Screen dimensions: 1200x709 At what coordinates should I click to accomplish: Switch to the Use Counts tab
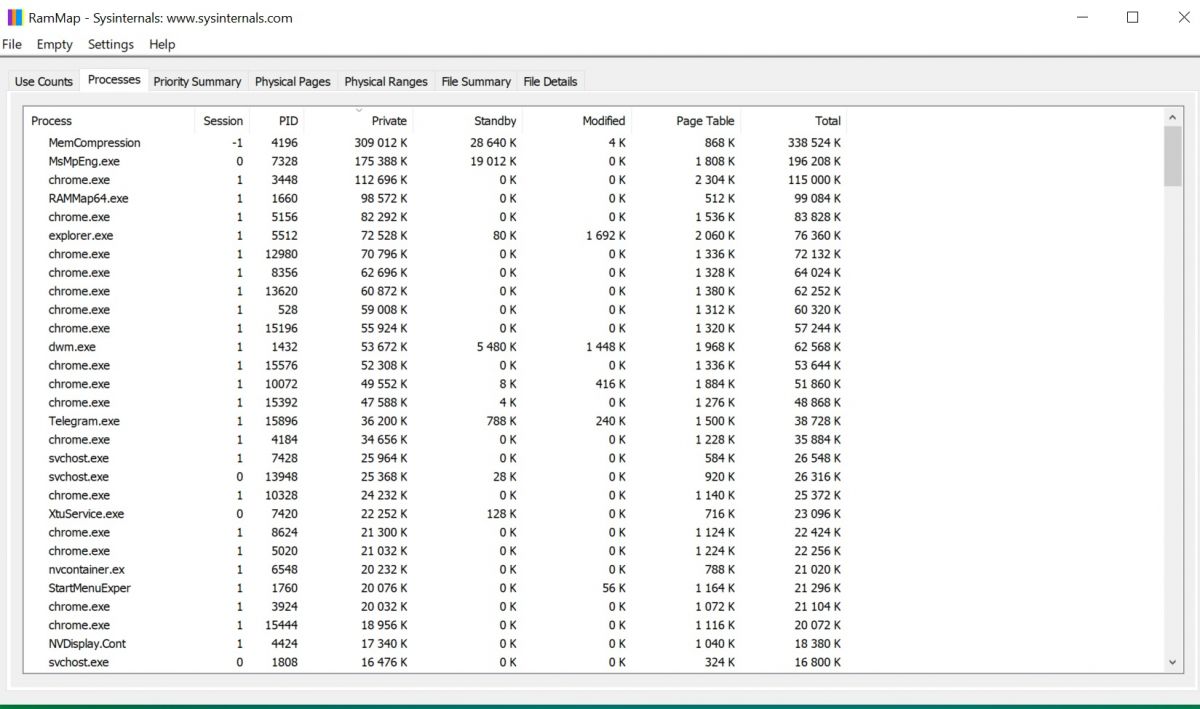44,82
